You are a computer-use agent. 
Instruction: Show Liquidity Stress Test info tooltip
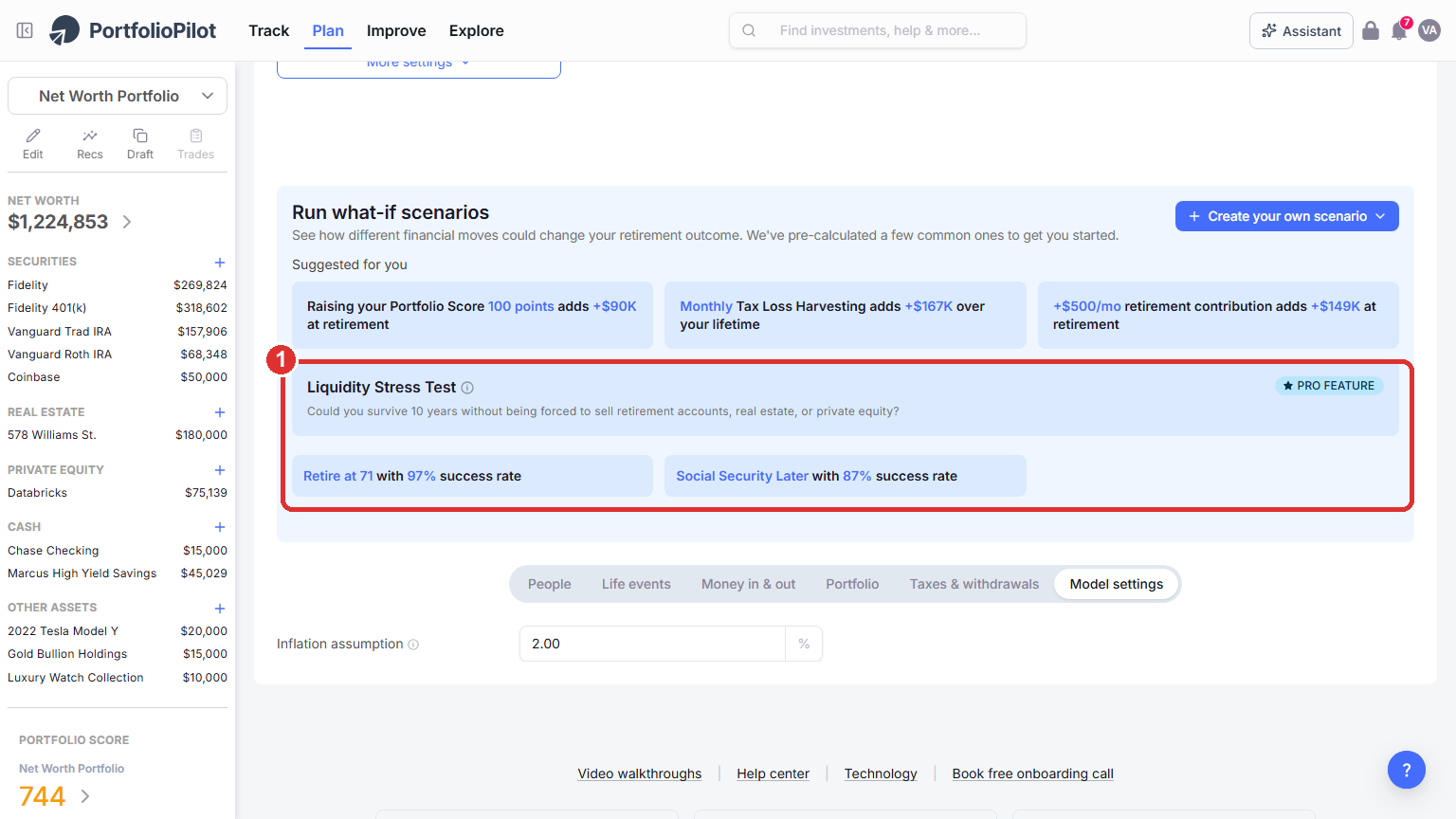click(x=467, y=388)
